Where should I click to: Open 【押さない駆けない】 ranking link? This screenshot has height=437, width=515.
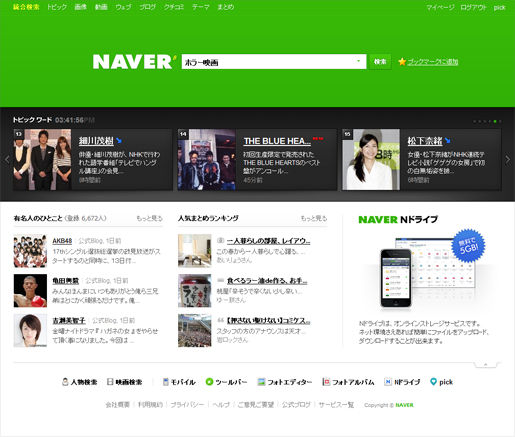(x=268, y=321)
